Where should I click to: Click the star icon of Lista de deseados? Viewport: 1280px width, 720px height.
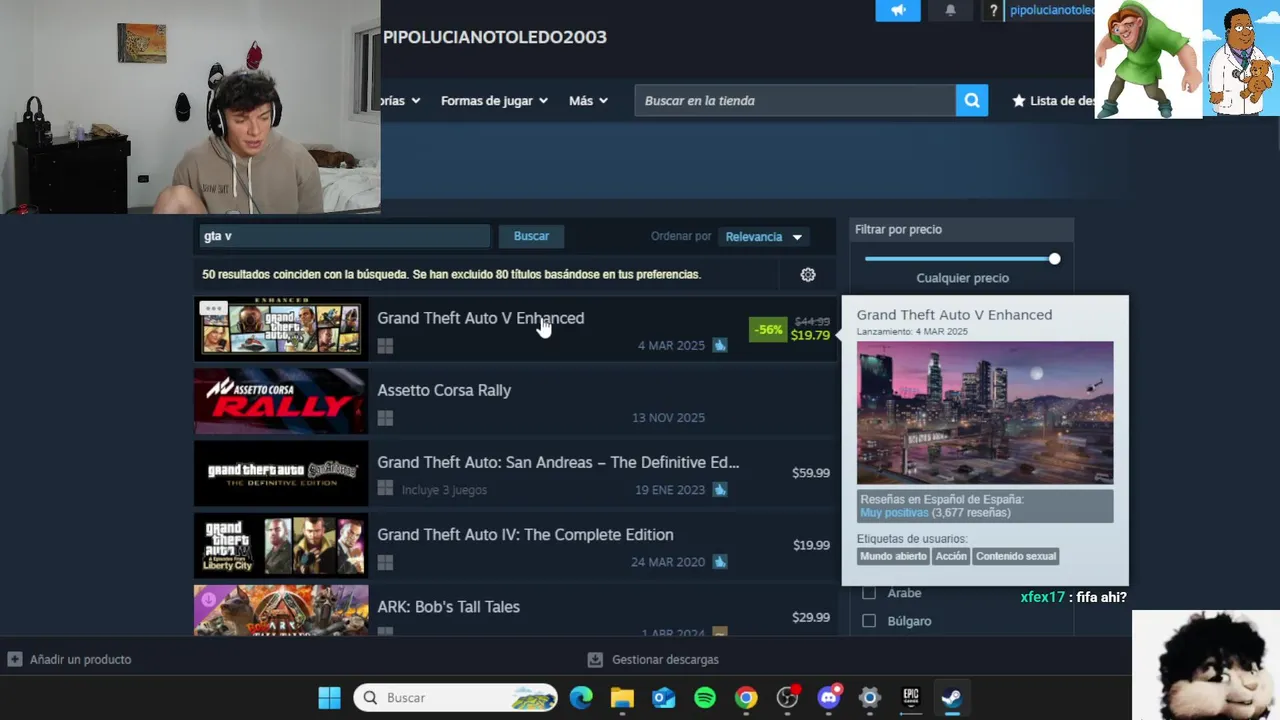[1019, 101]
